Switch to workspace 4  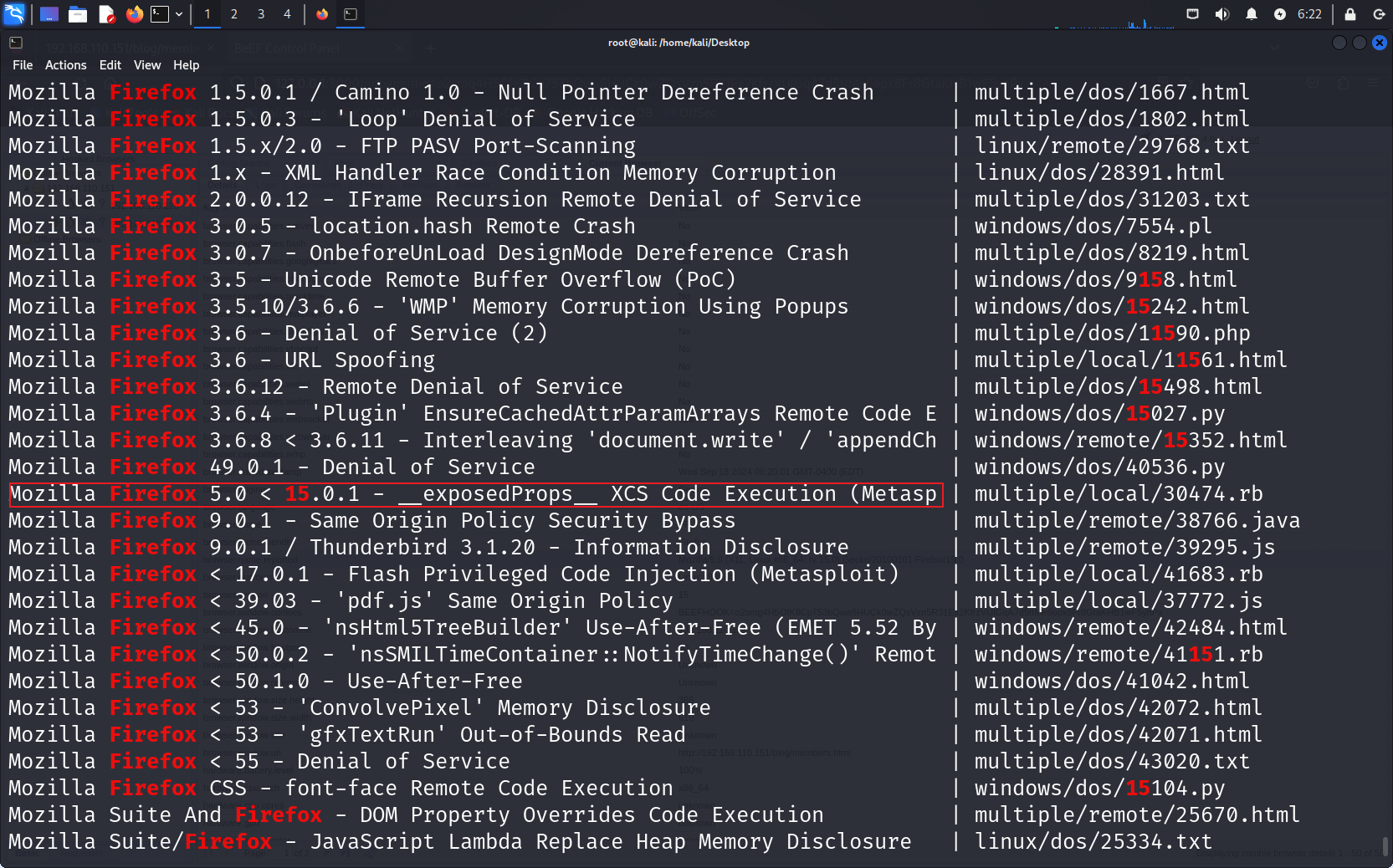point(287,14)
